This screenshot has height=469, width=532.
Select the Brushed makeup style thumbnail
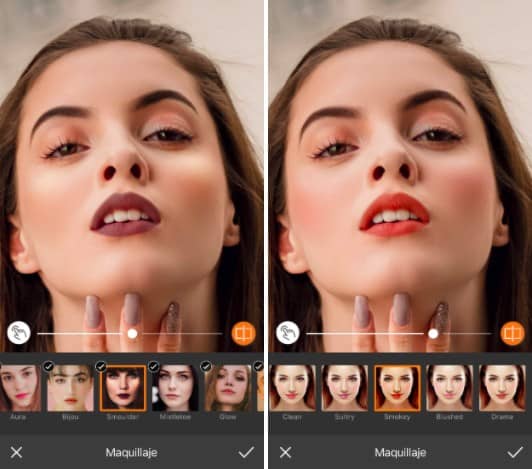point(450,388)
